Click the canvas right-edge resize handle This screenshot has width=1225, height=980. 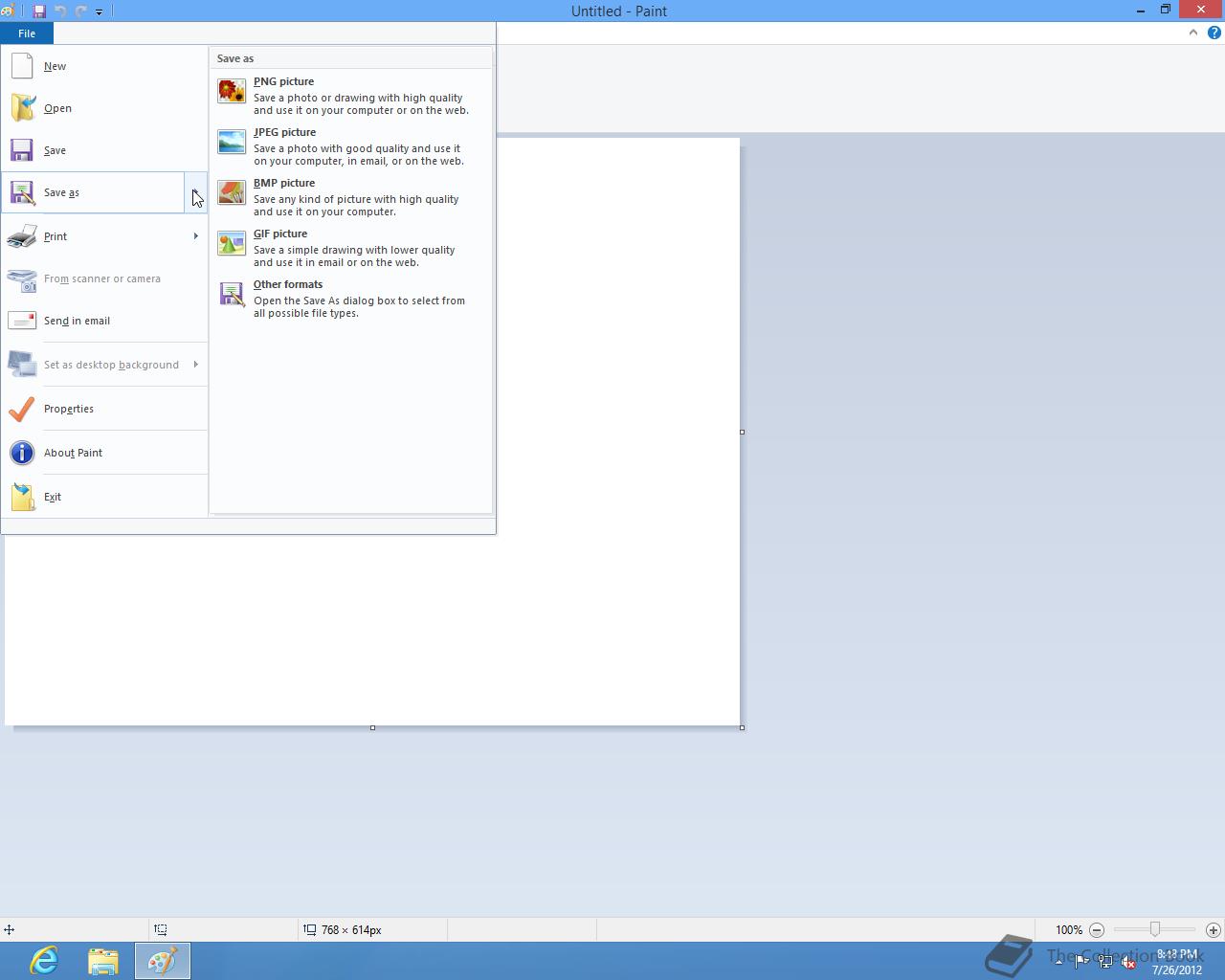742,432
